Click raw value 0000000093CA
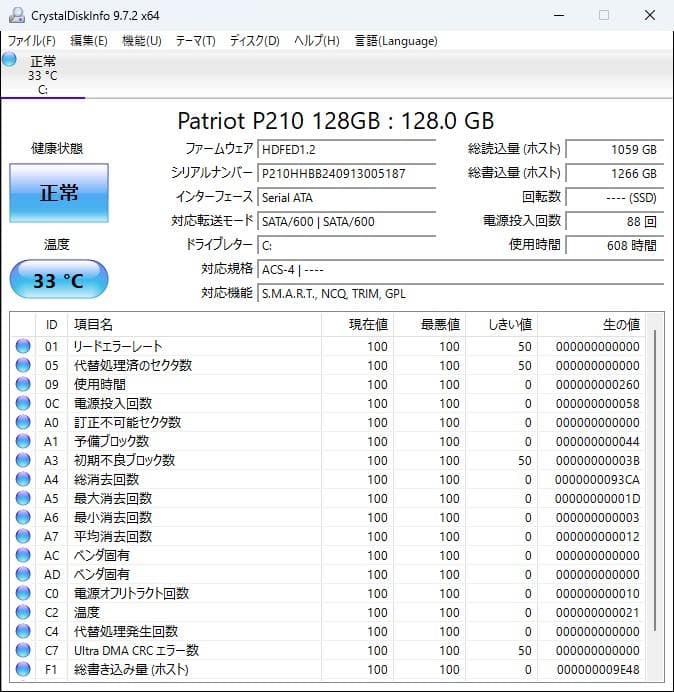Image resolution: width=674 pixels, height=692 pixels. click(597, 479)
